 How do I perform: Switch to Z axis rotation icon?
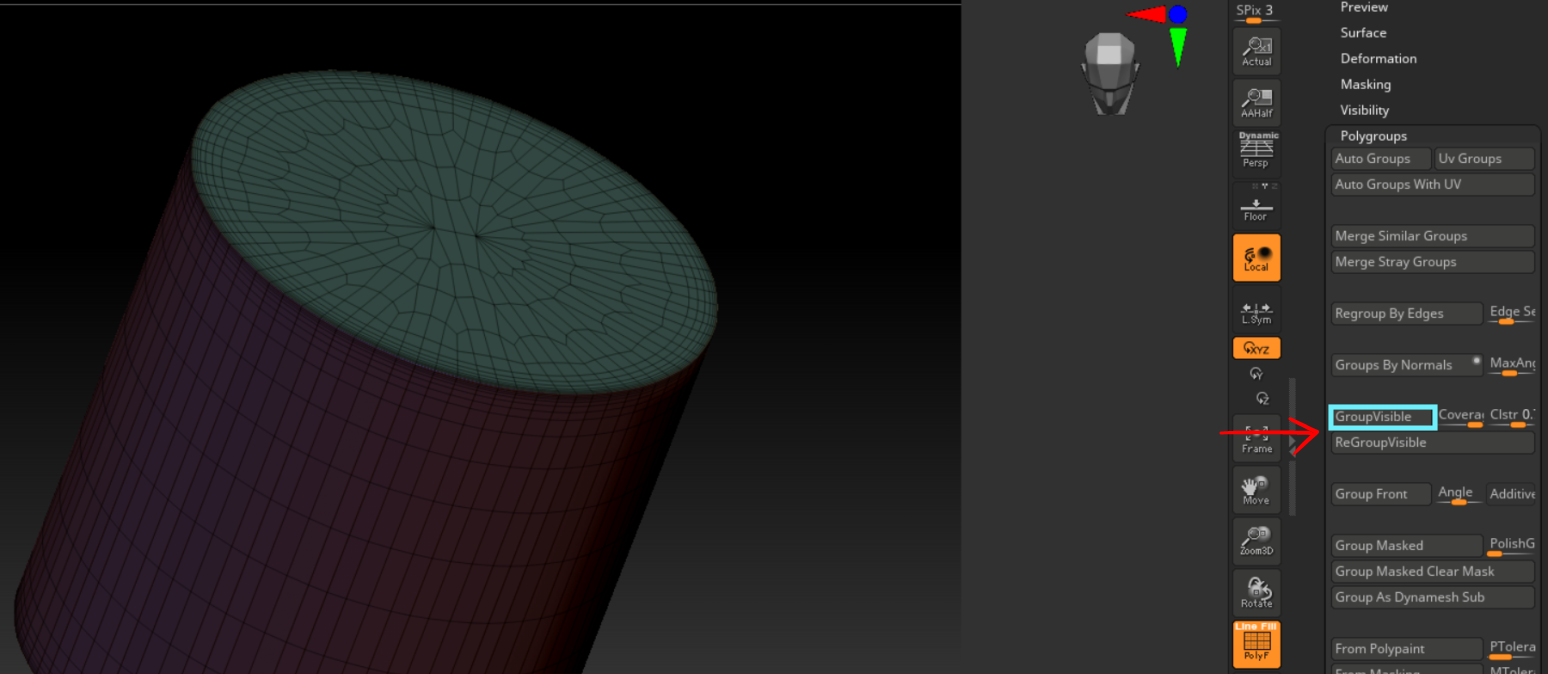(1262, 397)
